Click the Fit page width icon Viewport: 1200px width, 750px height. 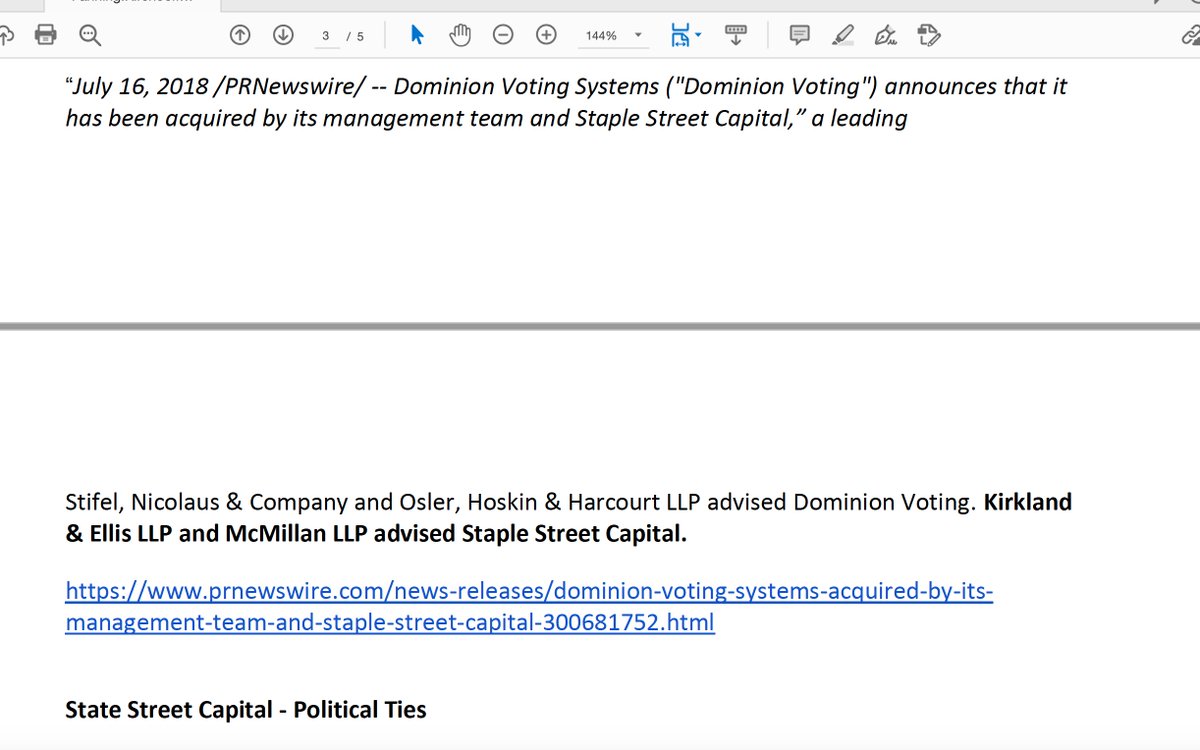point(680,36)
